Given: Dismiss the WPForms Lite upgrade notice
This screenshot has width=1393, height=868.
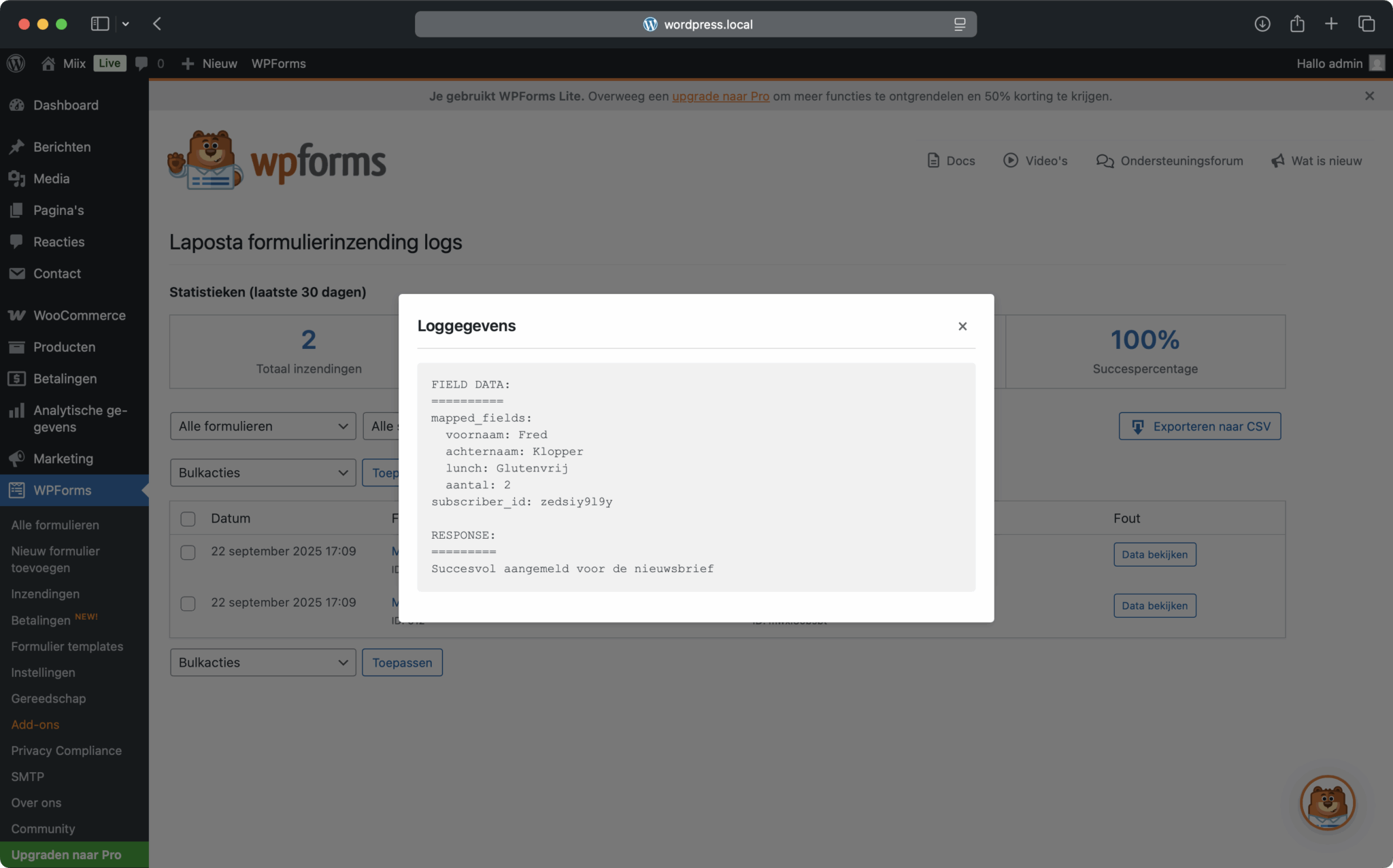Looking at the screenshot, I should coord(1369,96).
